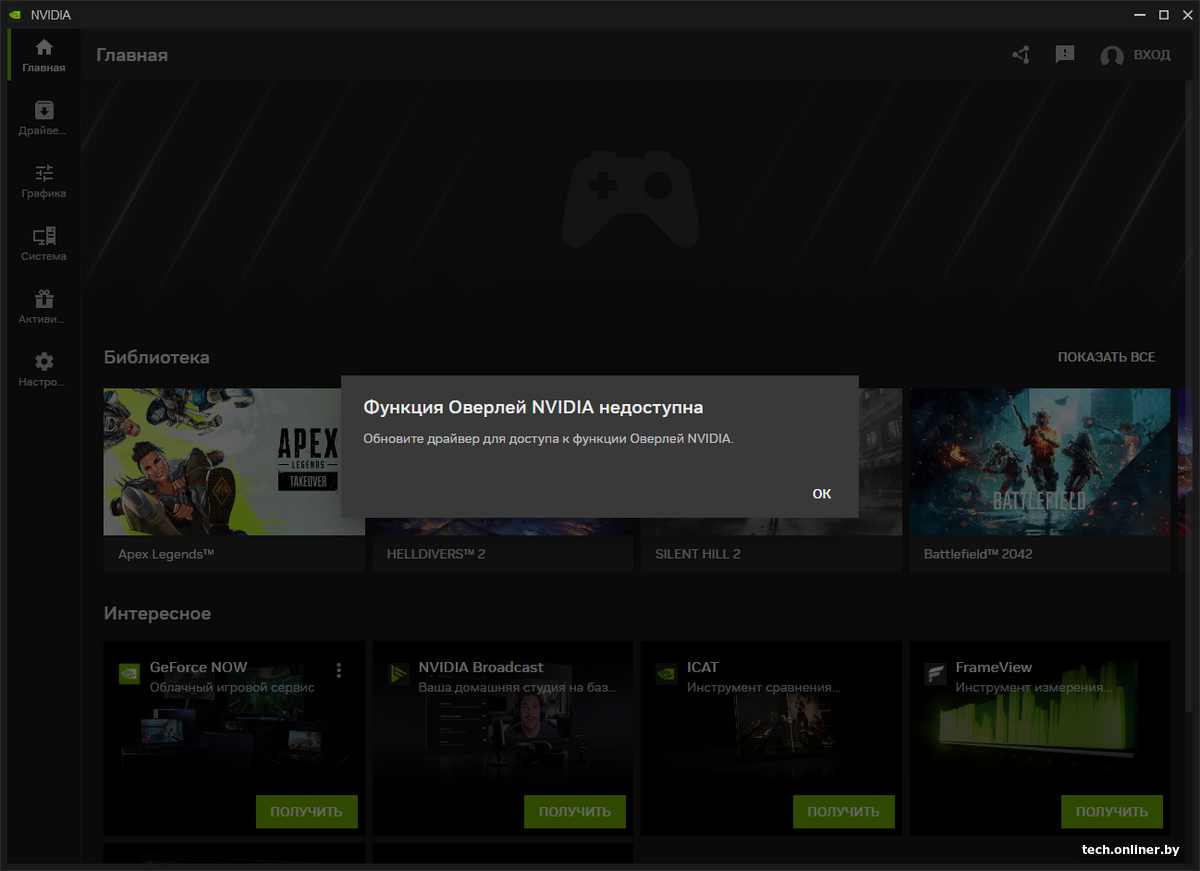1200x871 pixels.
Task: Open the Battlefield 2042 game thumbnail
Action: [1040, 462]
